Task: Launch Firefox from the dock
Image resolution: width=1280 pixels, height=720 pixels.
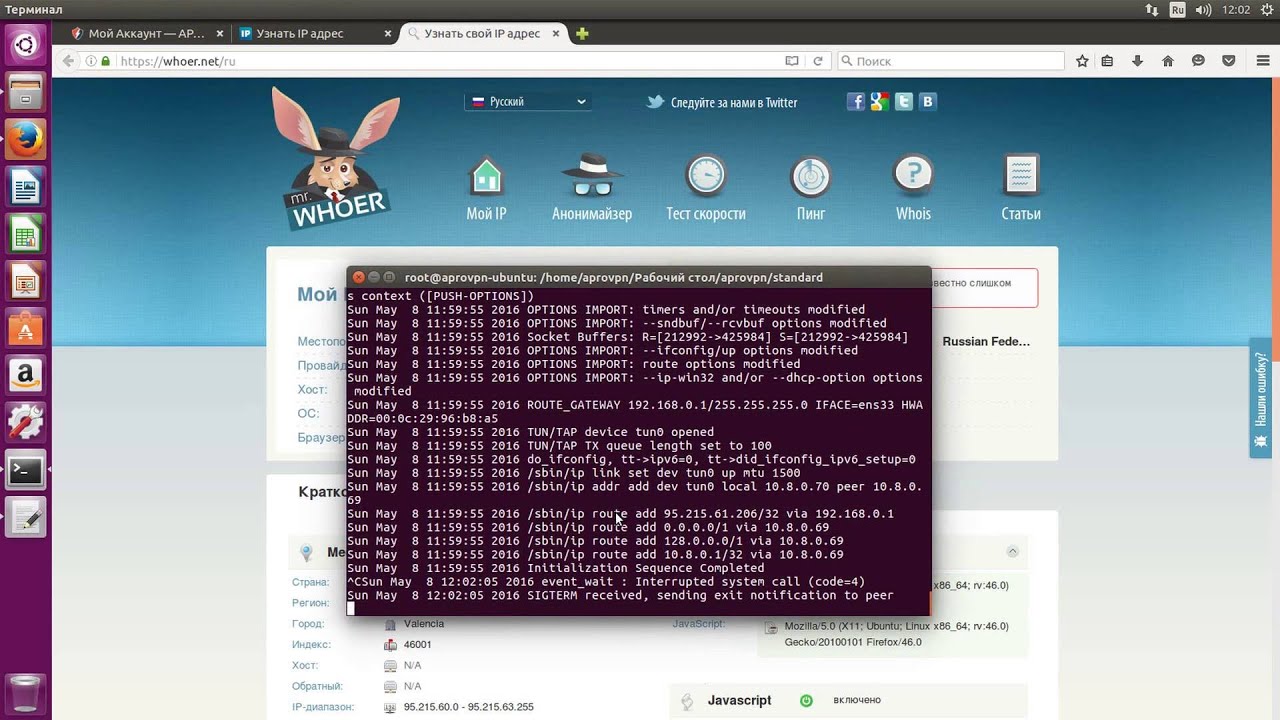Action: click(25, 139)
